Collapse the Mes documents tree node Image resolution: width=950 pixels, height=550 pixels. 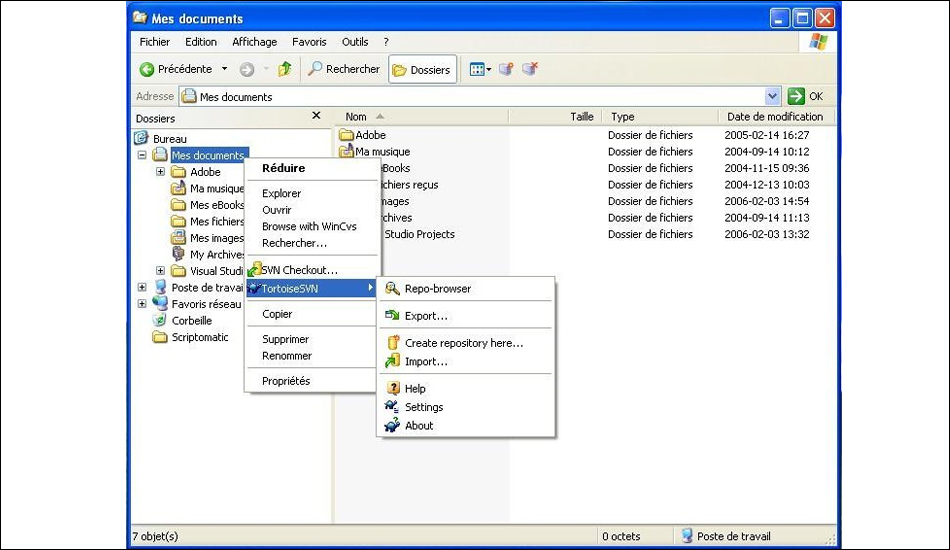pyautogui.click(x=142, y=155)
